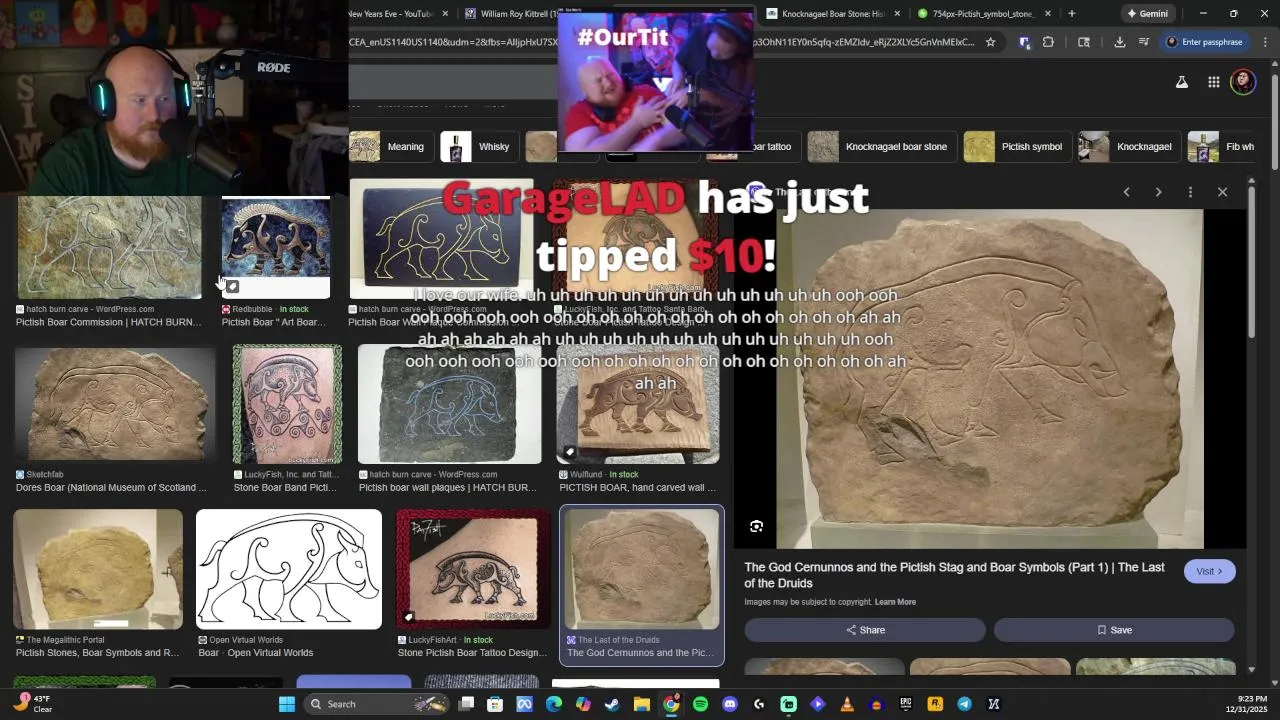Open VLC media player from taskbar
Image resolution: width=1280 pixels, height=720 pixels.
coord(847,704)
